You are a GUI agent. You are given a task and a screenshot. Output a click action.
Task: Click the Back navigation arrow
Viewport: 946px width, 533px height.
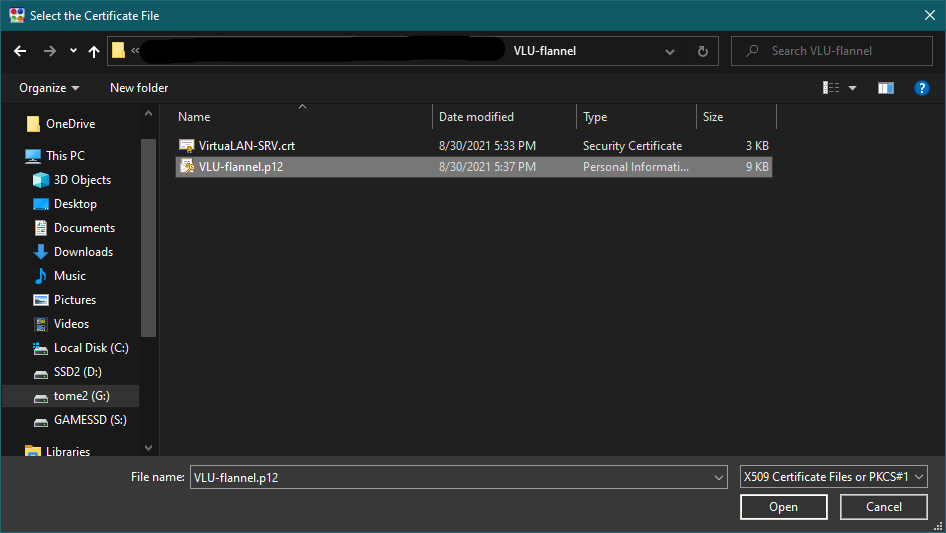coord(20,51)
